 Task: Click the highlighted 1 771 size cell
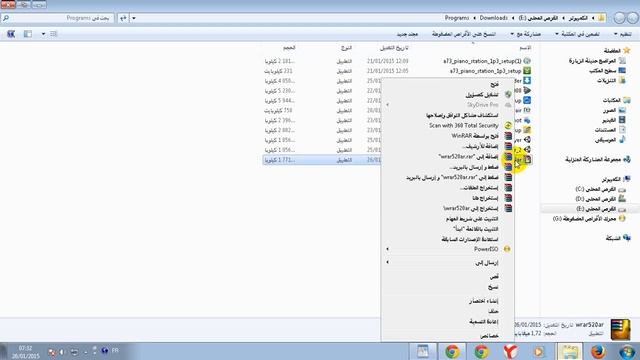[280, 160]
